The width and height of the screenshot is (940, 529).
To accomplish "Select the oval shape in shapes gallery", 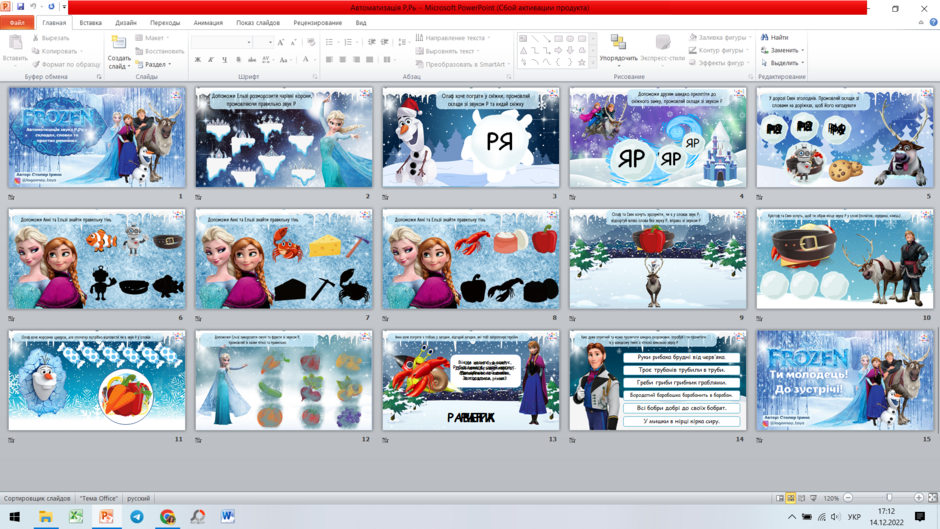I will point(570,38).
